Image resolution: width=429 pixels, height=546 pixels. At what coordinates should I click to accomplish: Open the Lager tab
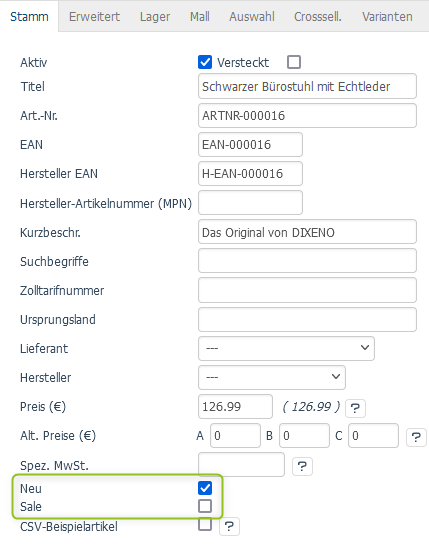point(155,16)
